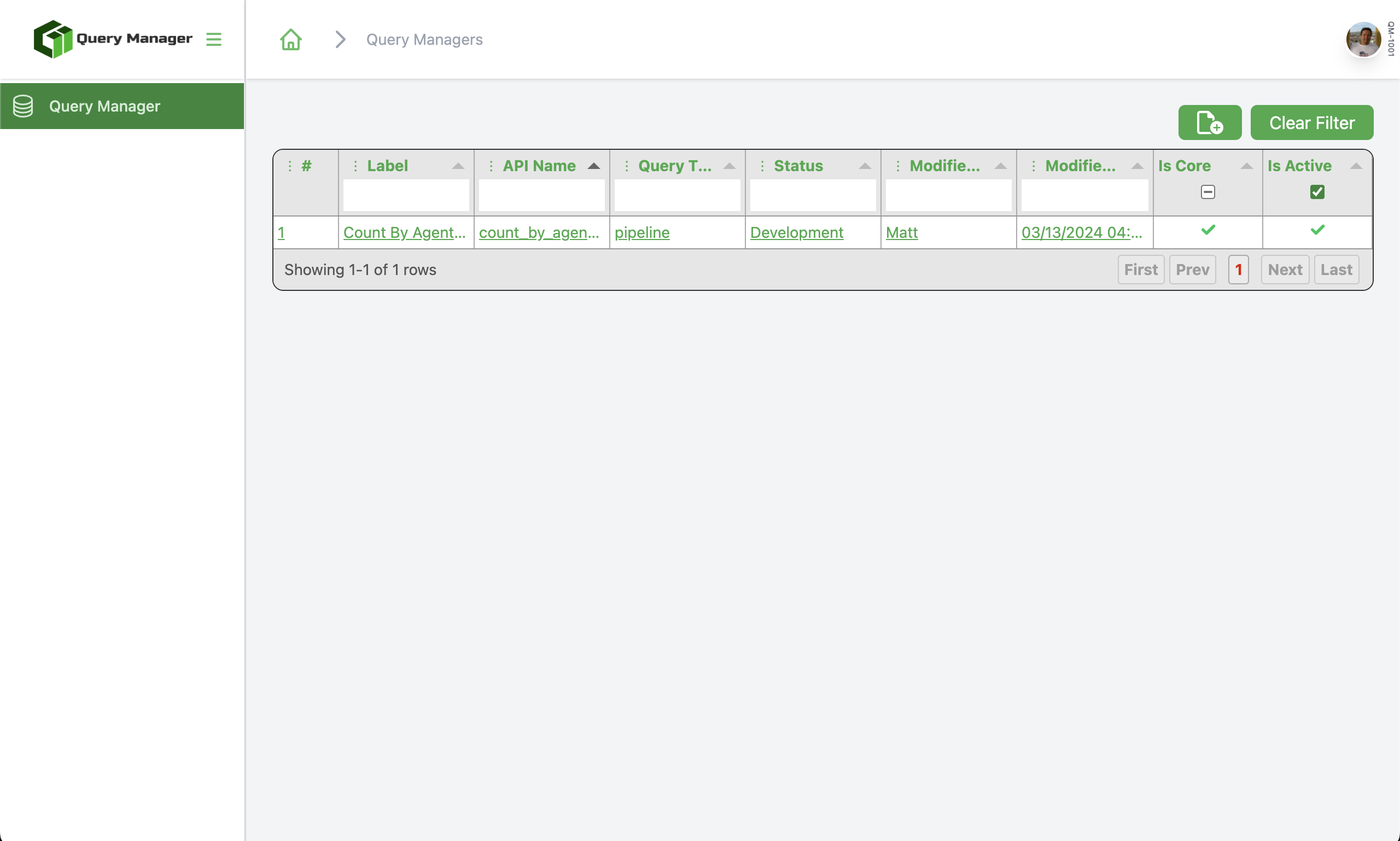Click the breadcrumb chevron icon

[x=340, y=39]
